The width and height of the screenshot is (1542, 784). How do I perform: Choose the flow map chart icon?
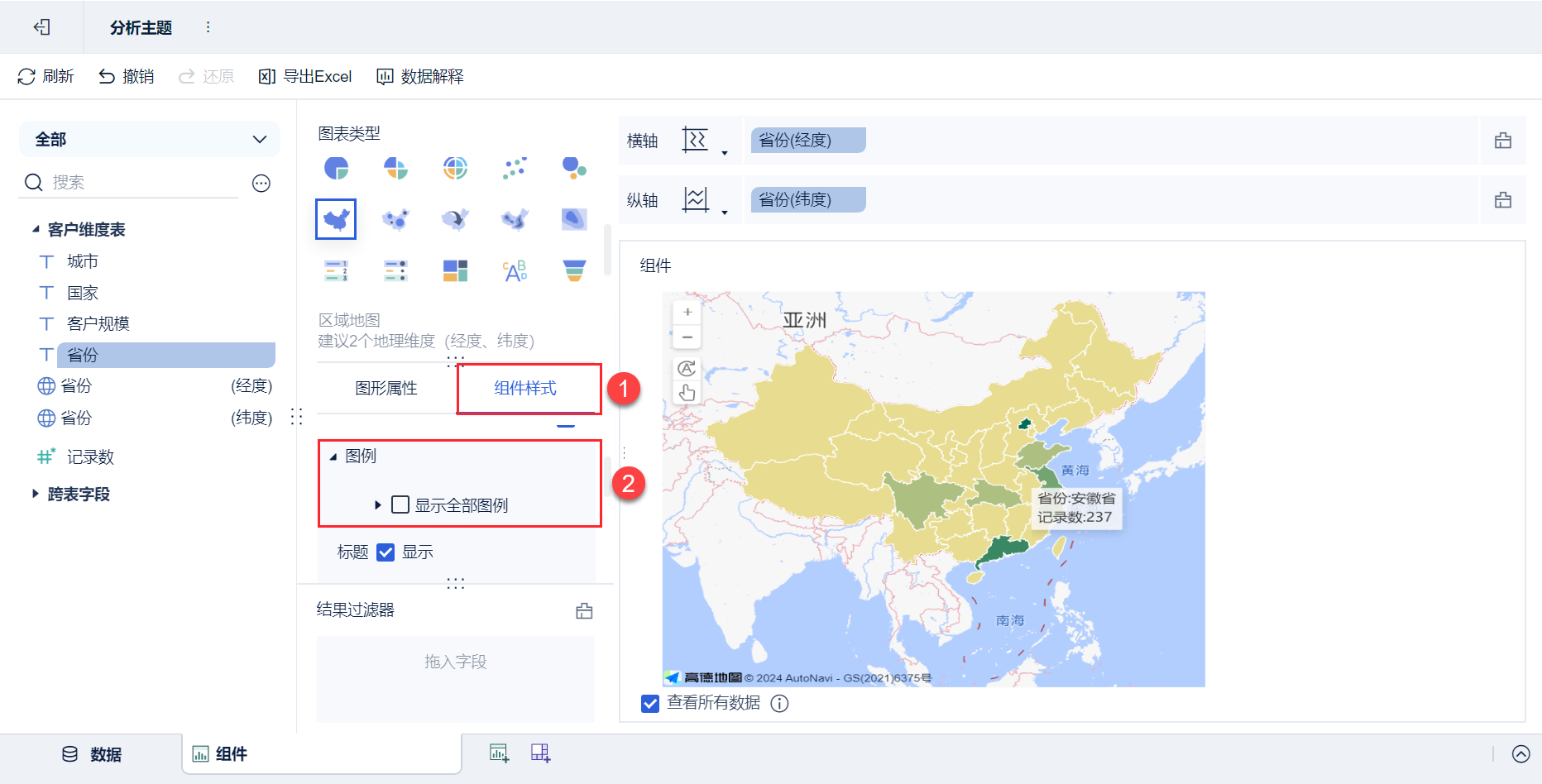[x=455, y=219]
